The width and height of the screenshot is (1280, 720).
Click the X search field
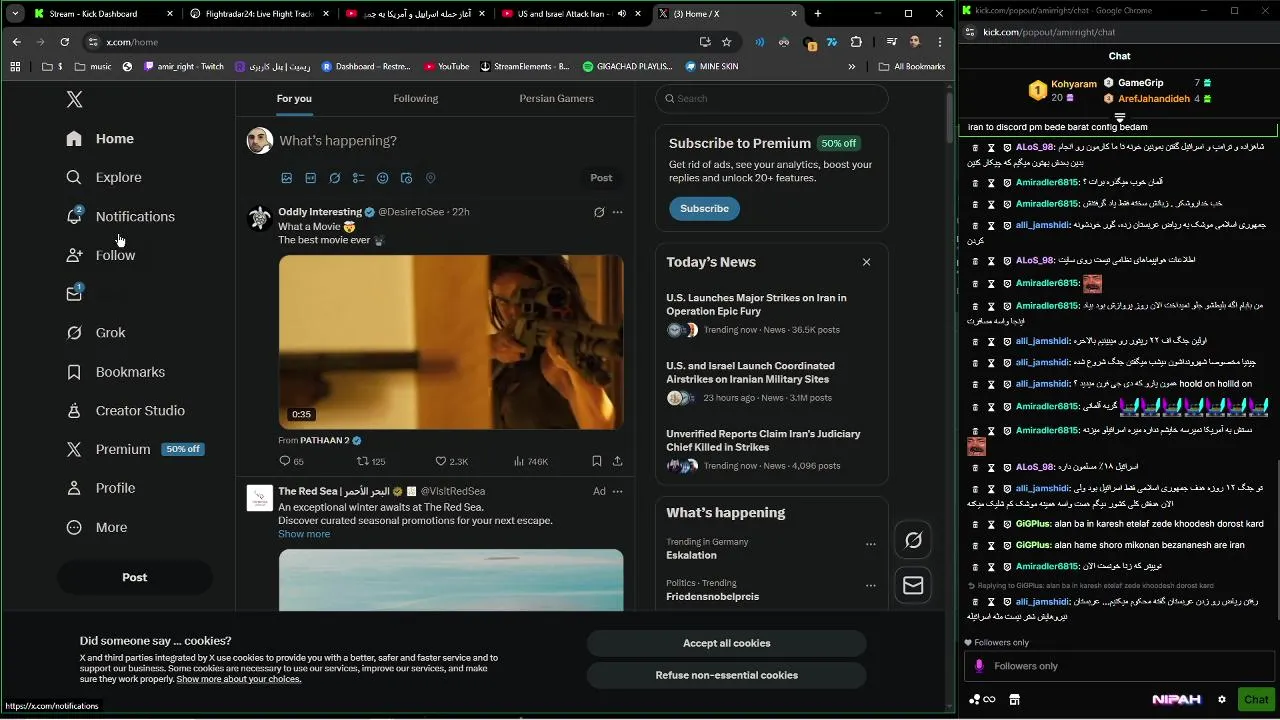point(772,99)
